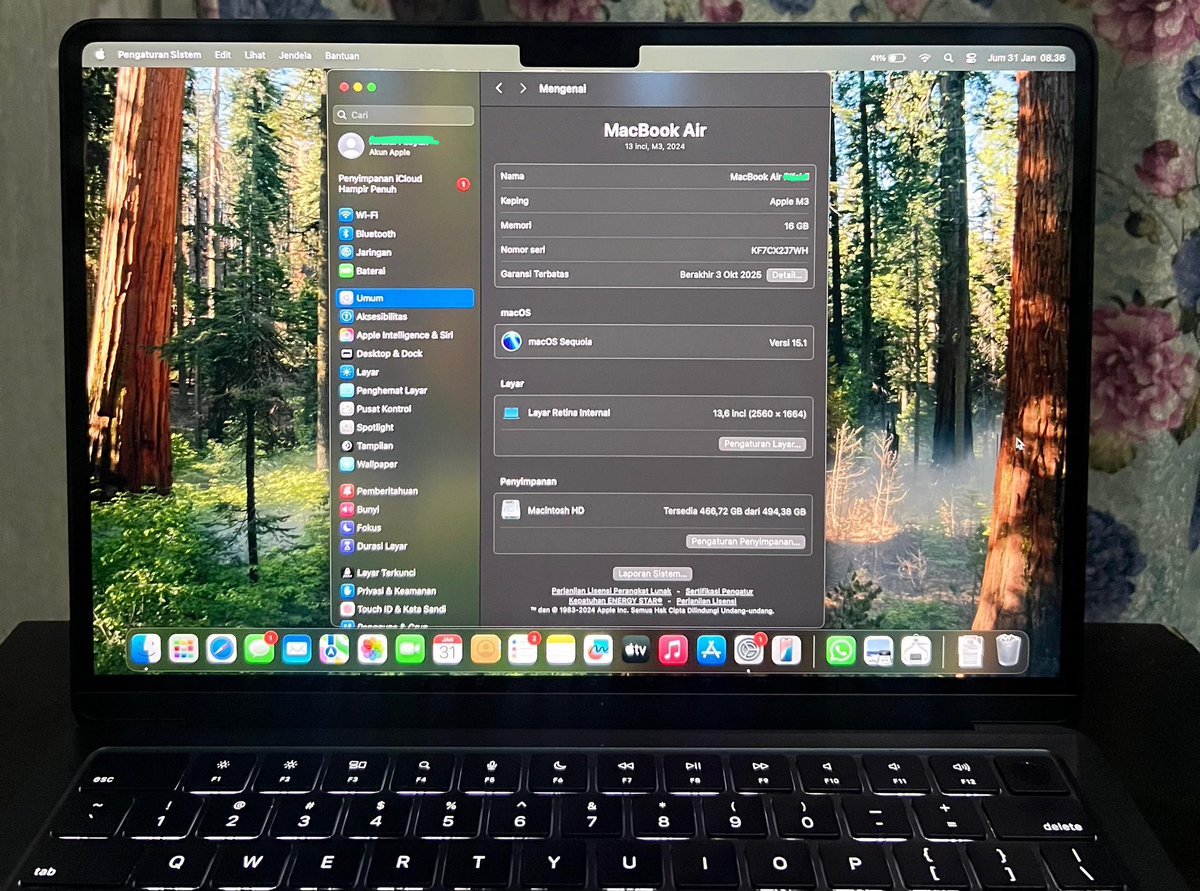Select Pemberitahuan in the sidebar
The width and height of the screenshot is (1200, 891).
coord(404,491)
